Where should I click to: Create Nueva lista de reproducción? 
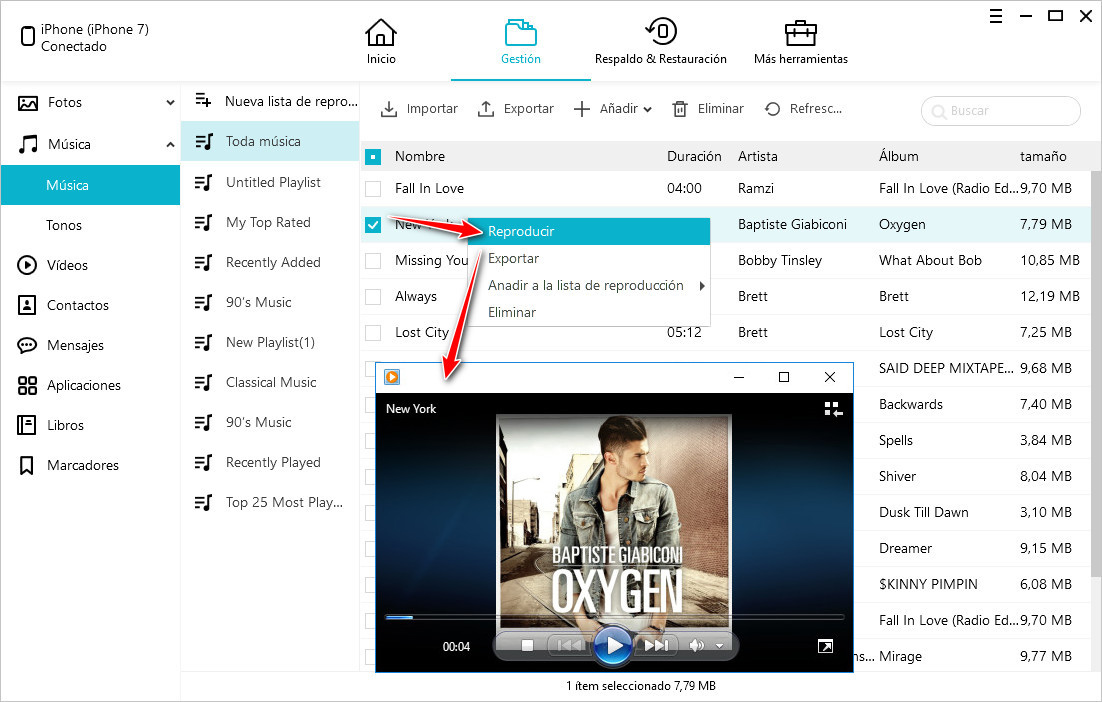(276, 102)
